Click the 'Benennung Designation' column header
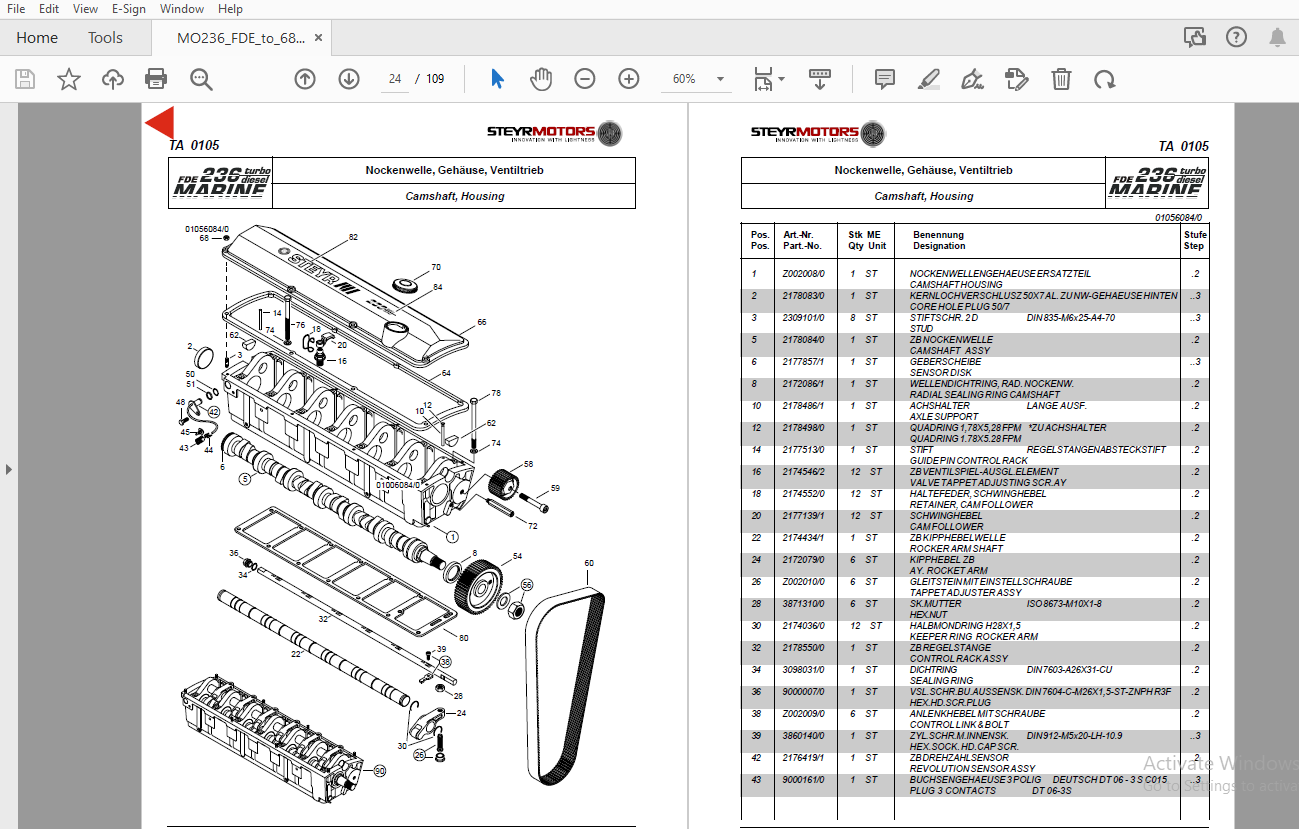Viewport: 1299px width, 829px height. [939, 240]
